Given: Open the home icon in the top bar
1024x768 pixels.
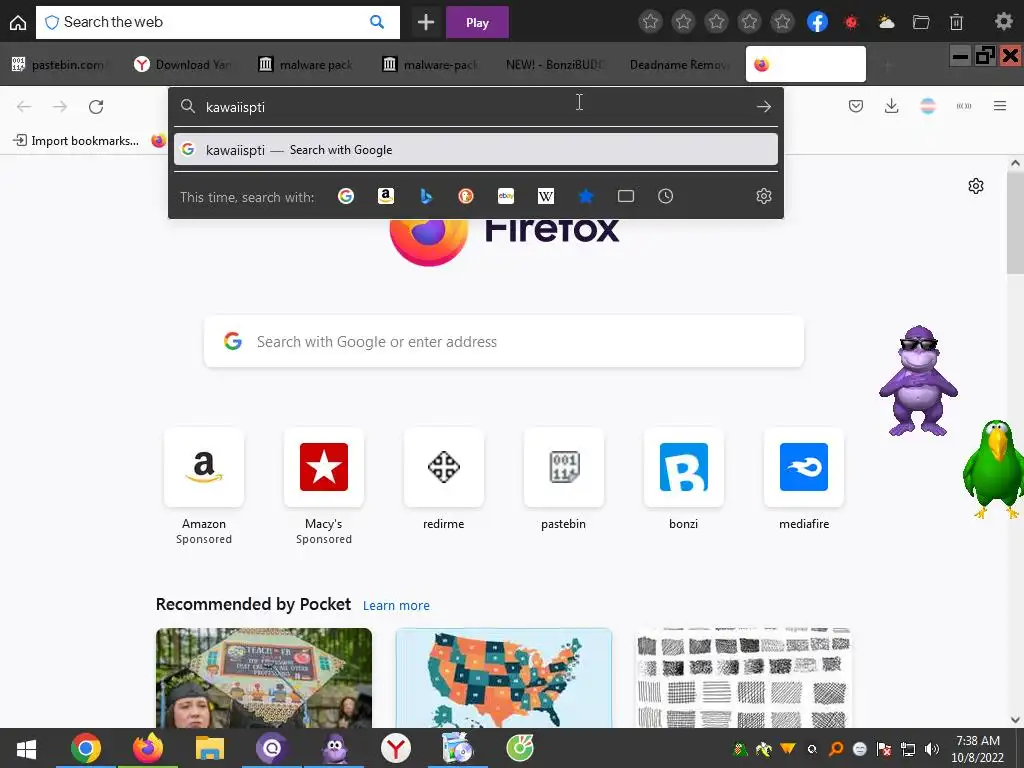Looking at the screenshot, I should 18,22.
